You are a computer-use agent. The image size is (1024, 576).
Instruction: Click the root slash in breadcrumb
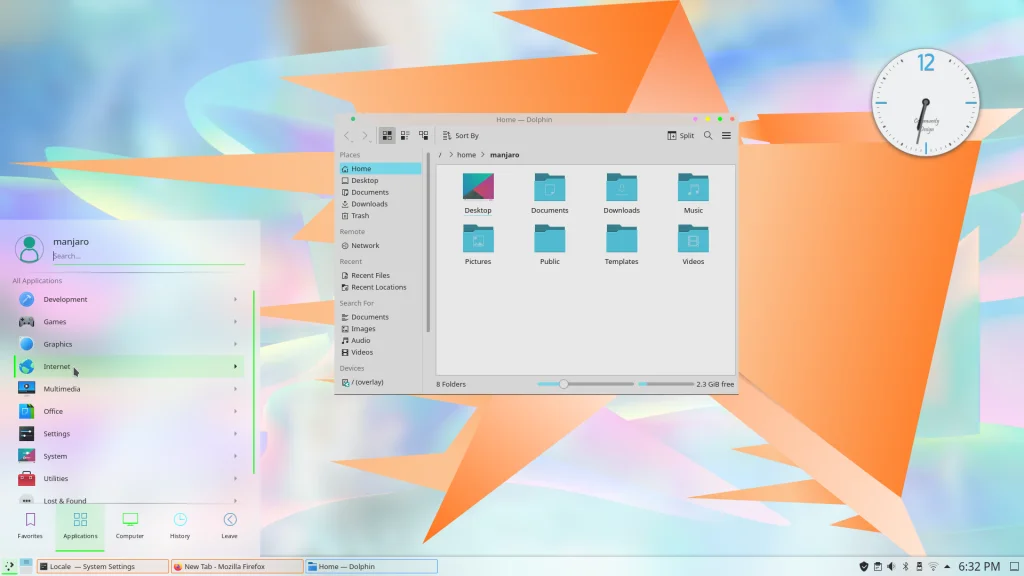(x=440, y=155)
